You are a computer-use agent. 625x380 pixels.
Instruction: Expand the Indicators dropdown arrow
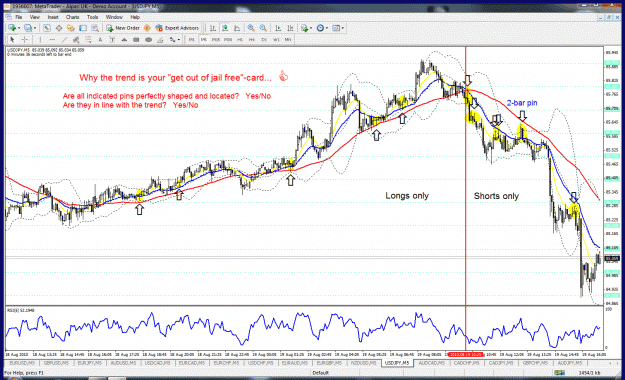click(311, 28)
